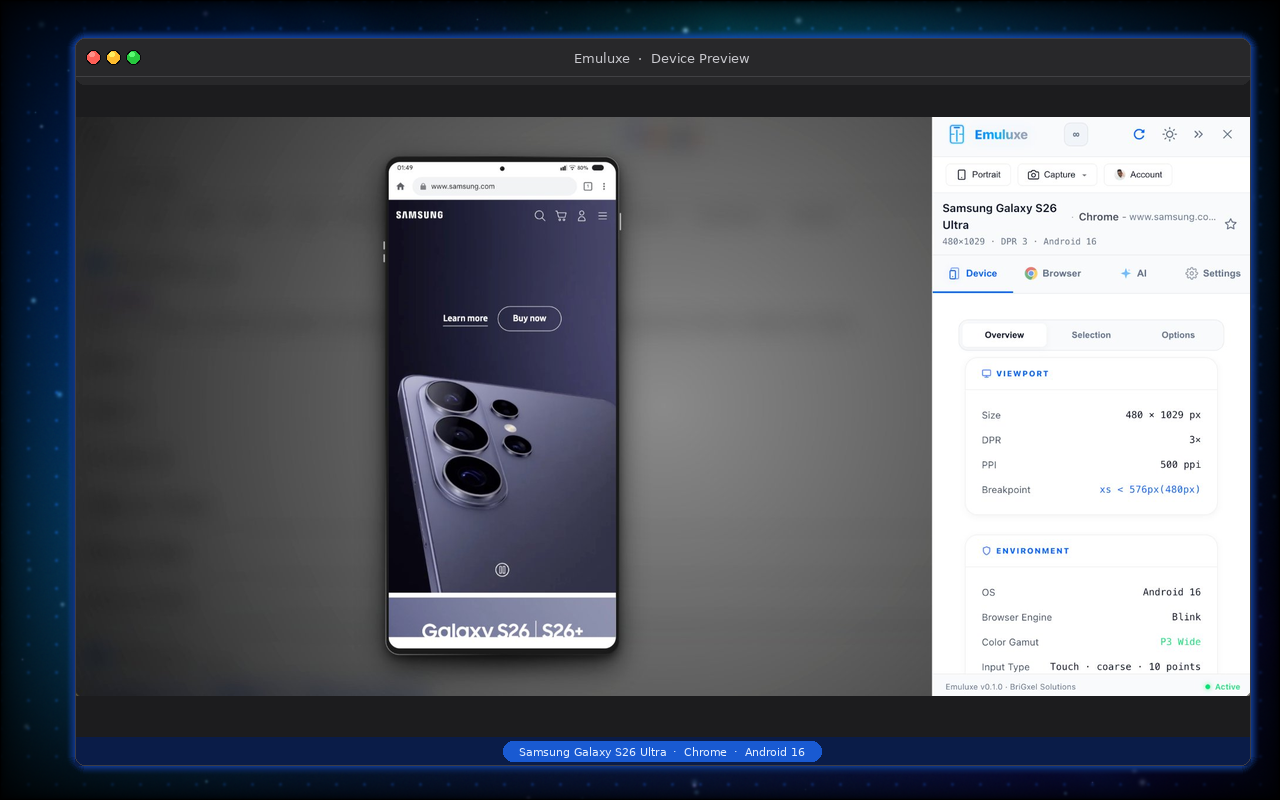The width and height of the screenshot is (1280, 800).
Task: Click the "Touch · coarse · 10 points" value
Action: 1125,667
